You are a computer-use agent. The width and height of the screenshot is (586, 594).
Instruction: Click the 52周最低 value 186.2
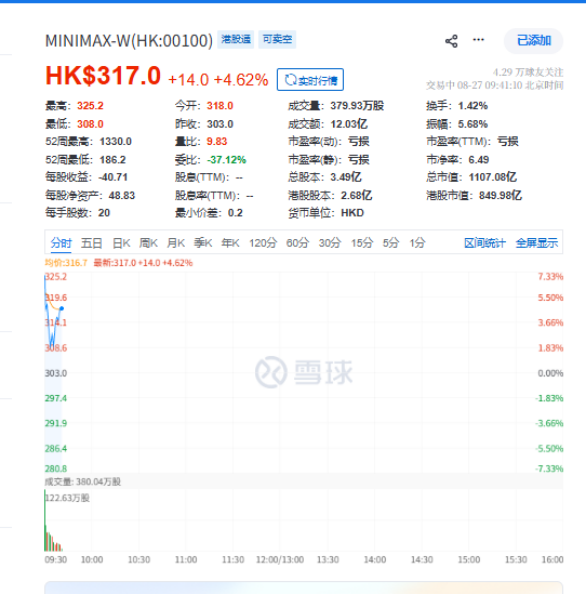113,160
